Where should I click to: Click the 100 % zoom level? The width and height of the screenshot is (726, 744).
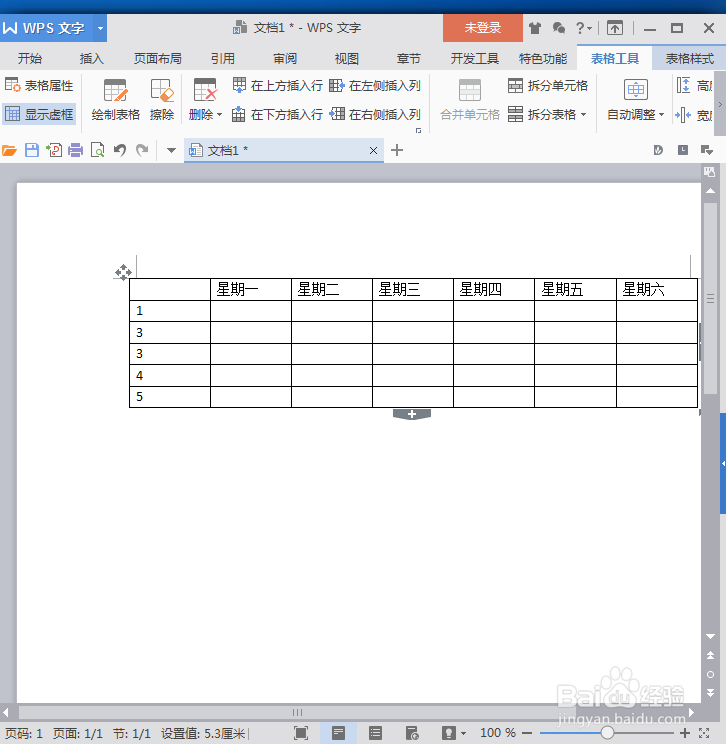(x=498, y=733)
